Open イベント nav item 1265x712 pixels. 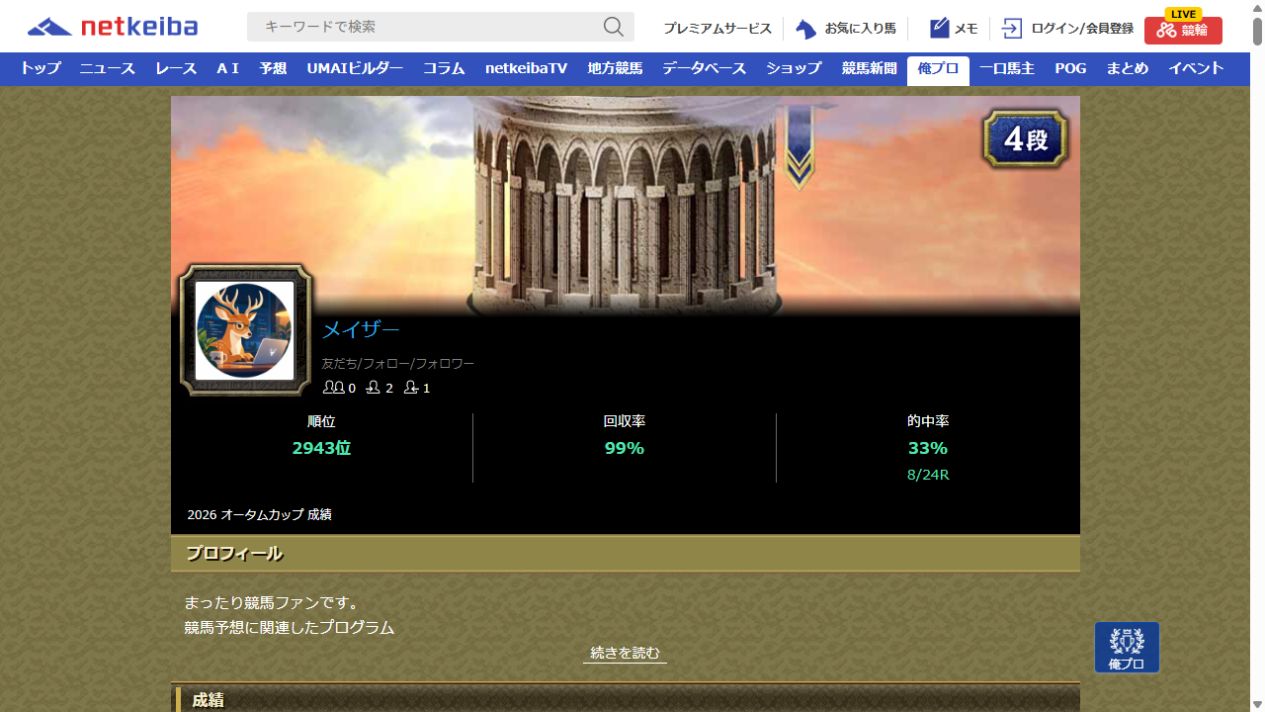(1196, 69)
